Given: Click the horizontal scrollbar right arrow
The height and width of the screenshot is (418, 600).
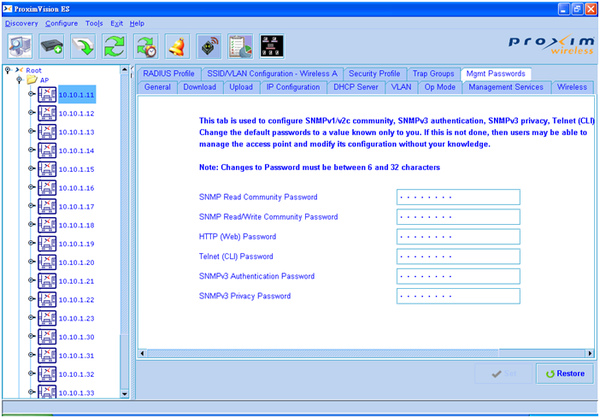Looking at the screenshot, I should [x=590, y=353].
